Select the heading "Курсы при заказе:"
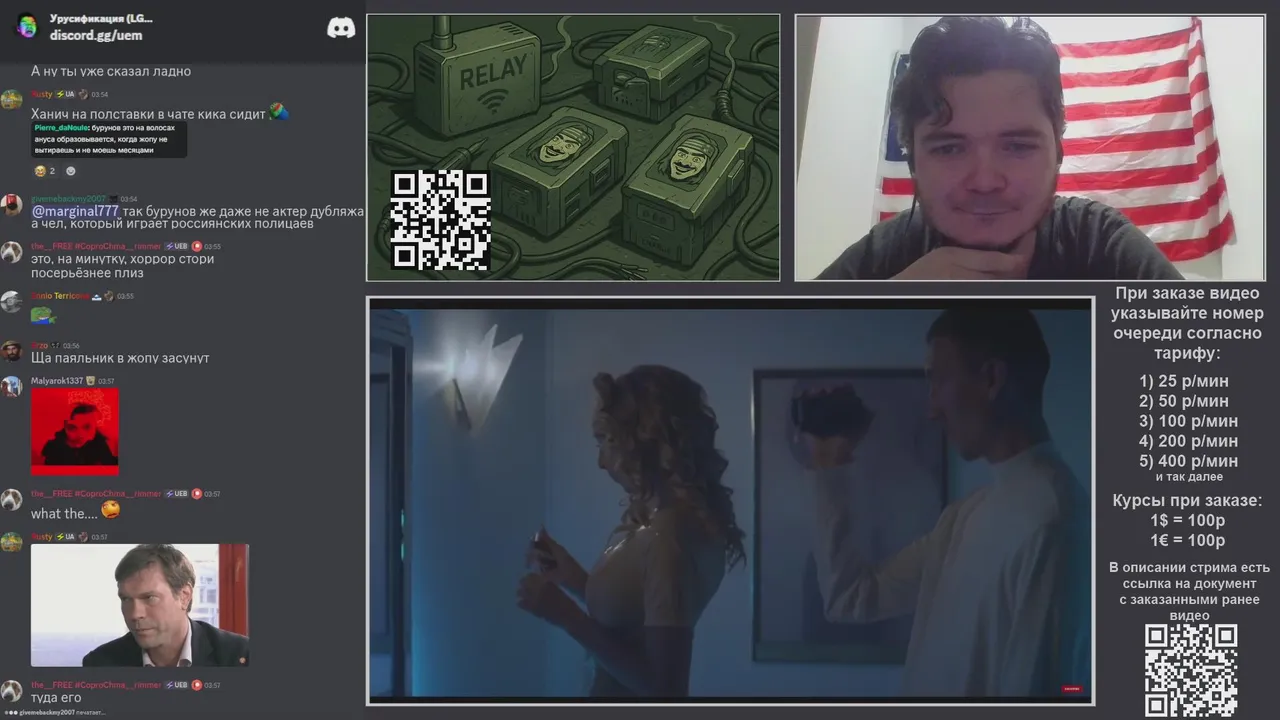The width and height of the screenshot is (1280, 720). [1187, 501]
